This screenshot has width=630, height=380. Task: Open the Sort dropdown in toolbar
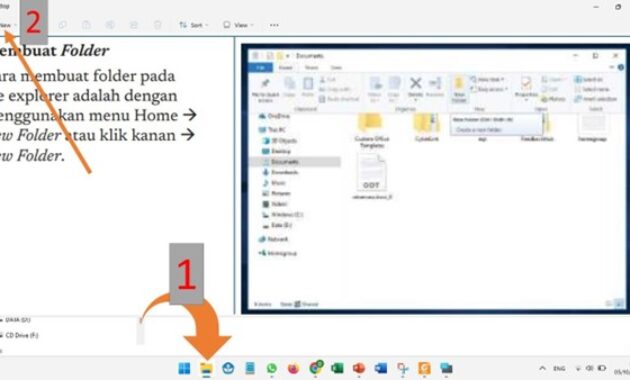(194, 25)
